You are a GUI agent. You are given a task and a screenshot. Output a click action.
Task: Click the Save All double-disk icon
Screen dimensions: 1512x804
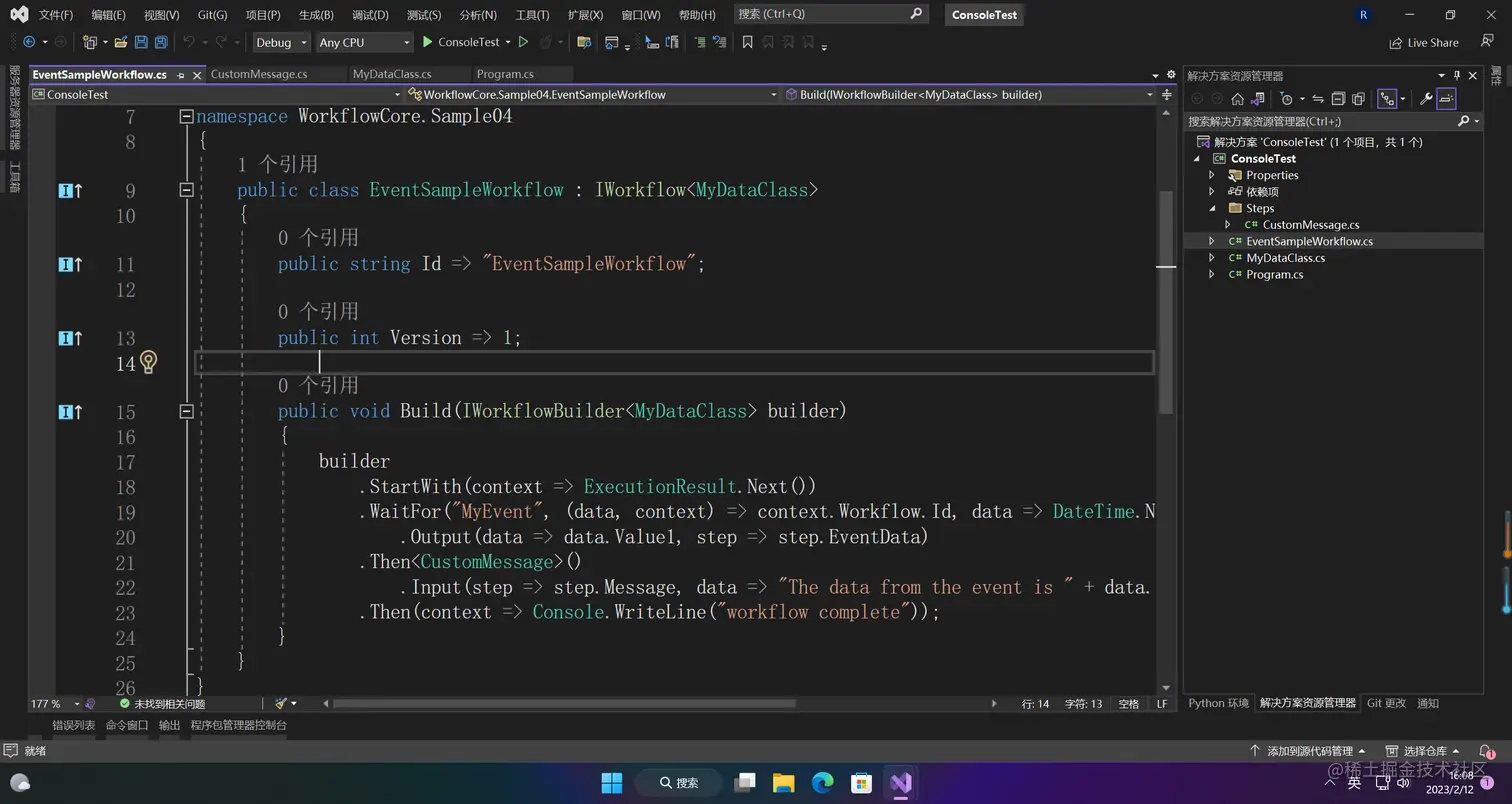pos(161,42)
